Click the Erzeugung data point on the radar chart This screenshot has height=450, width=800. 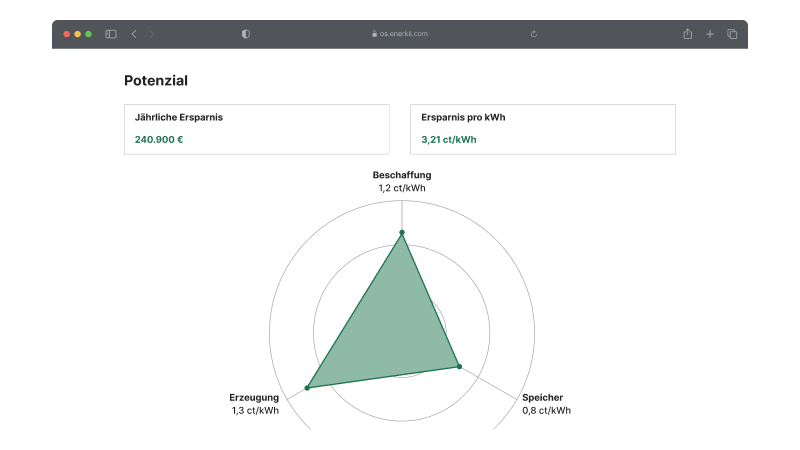(307, 388)
